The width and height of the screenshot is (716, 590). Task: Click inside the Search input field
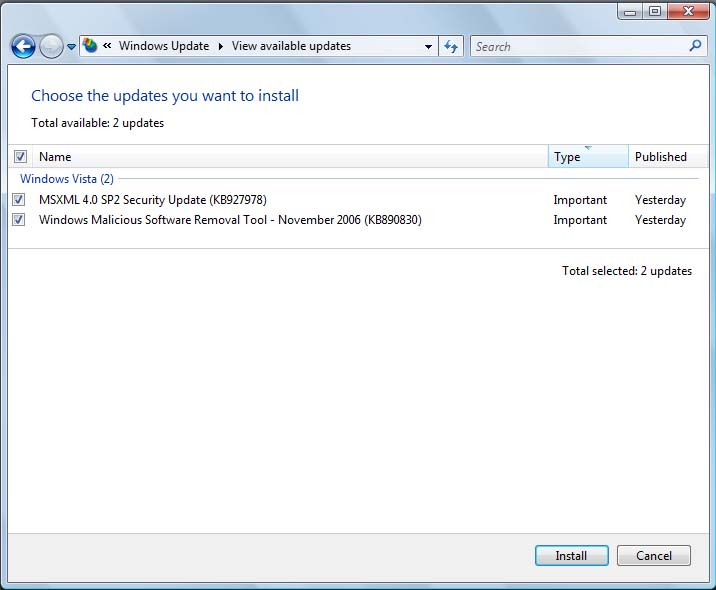(x=578, y=46)
